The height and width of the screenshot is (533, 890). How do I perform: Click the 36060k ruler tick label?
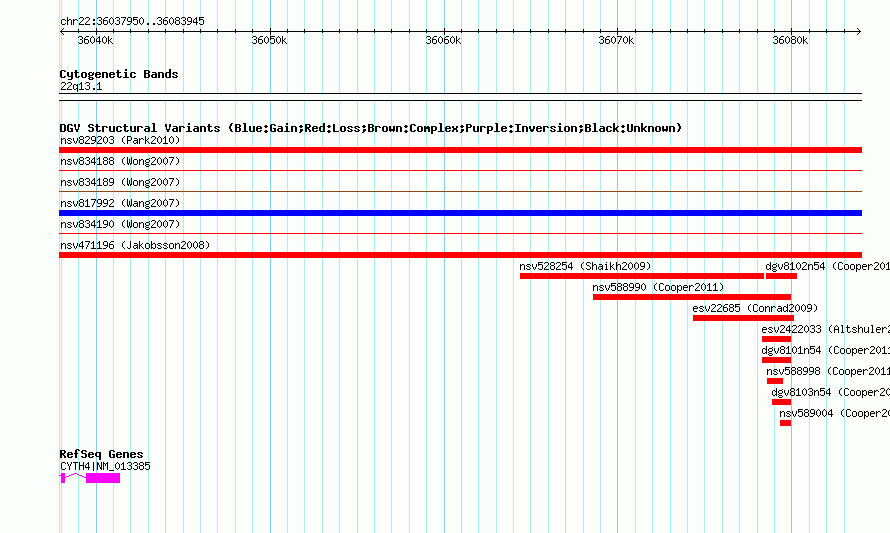(x=443, y=40)
